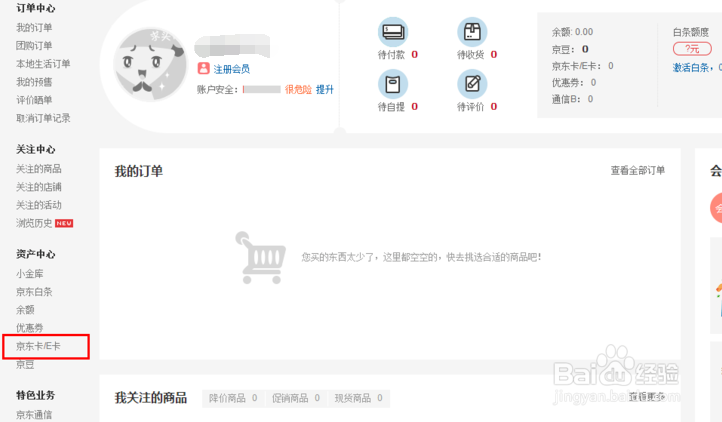Open 我的订单 in the sidebar

[34, 28]
